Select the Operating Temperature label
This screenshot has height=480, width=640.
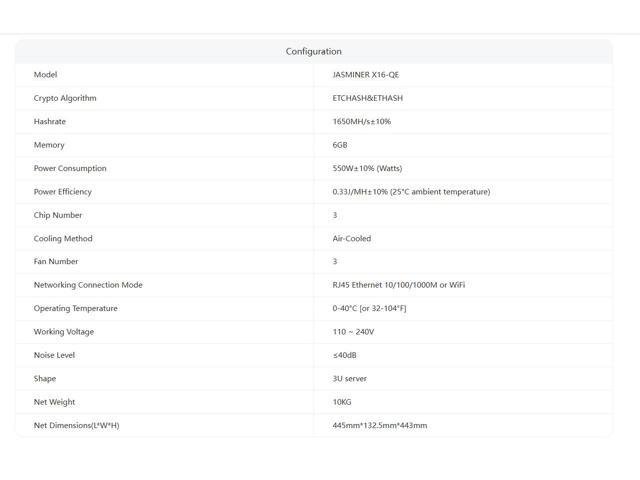(x=76, y=308)
